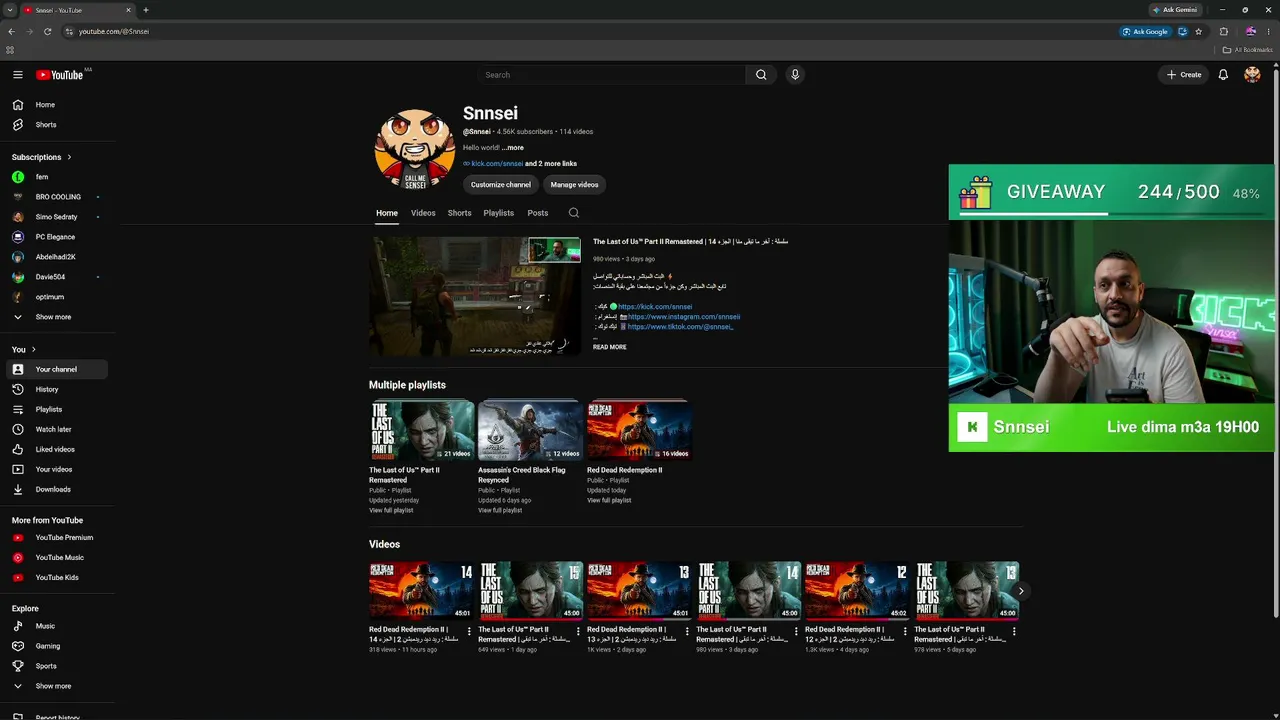Screen dimensions: 1280x720
Task: Expand the You section chevron
Action: point(34,350)
